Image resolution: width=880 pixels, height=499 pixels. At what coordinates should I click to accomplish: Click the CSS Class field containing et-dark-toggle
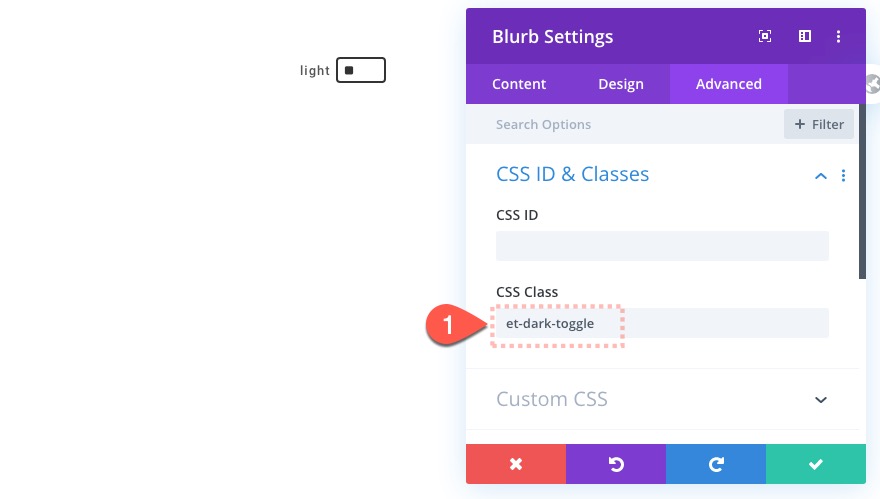(x=662, y=323)
